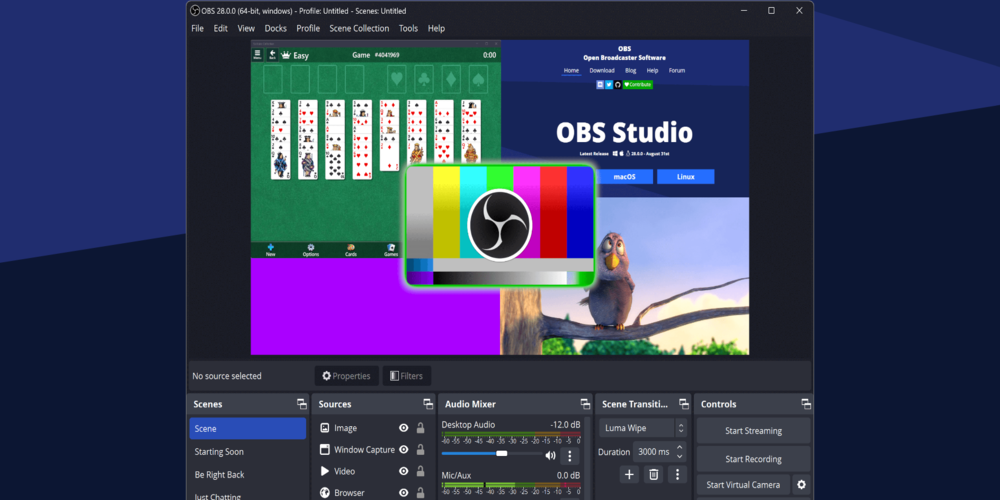Click the GitHub icon on OBS website

tap(617, 84)
